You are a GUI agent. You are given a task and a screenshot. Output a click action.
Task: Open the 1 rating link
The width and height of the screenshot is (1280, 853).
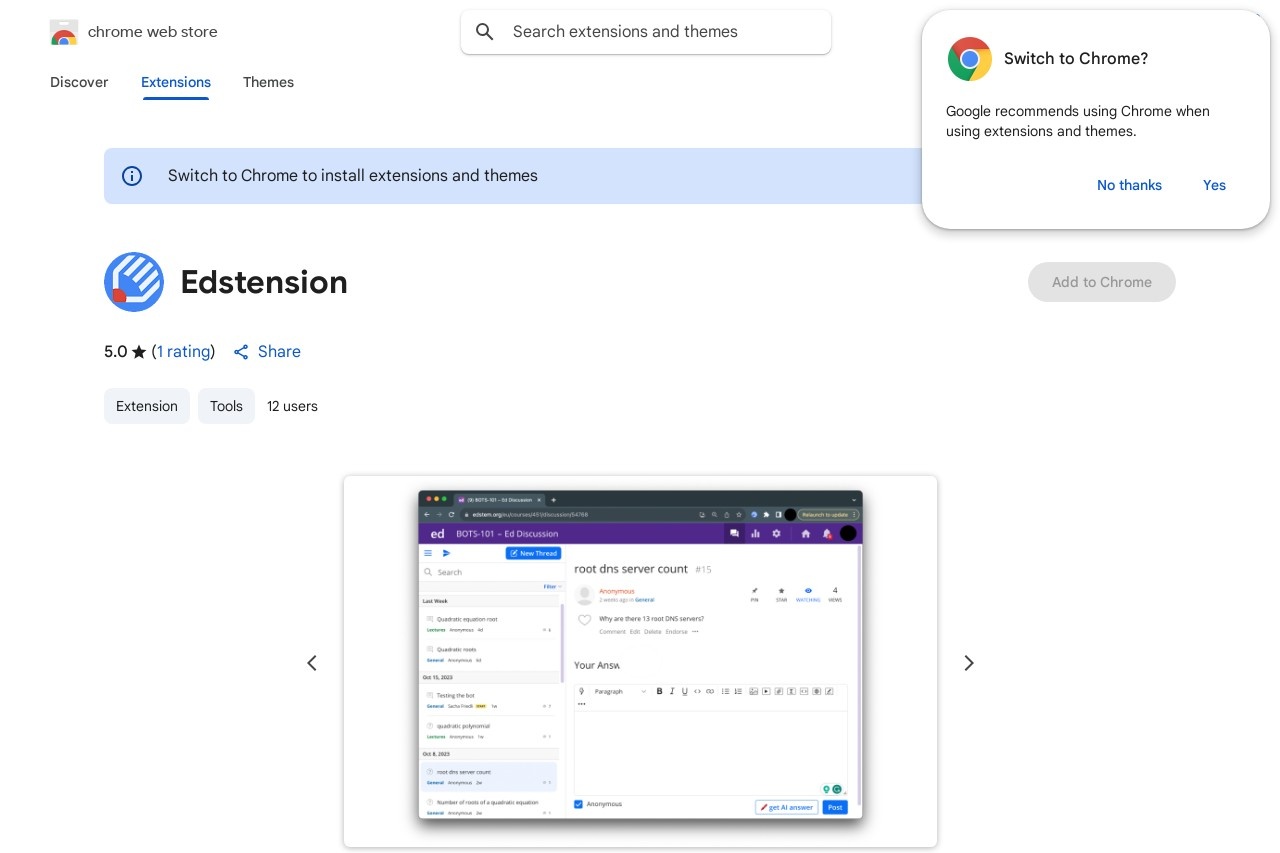click(x=183, y=352)
